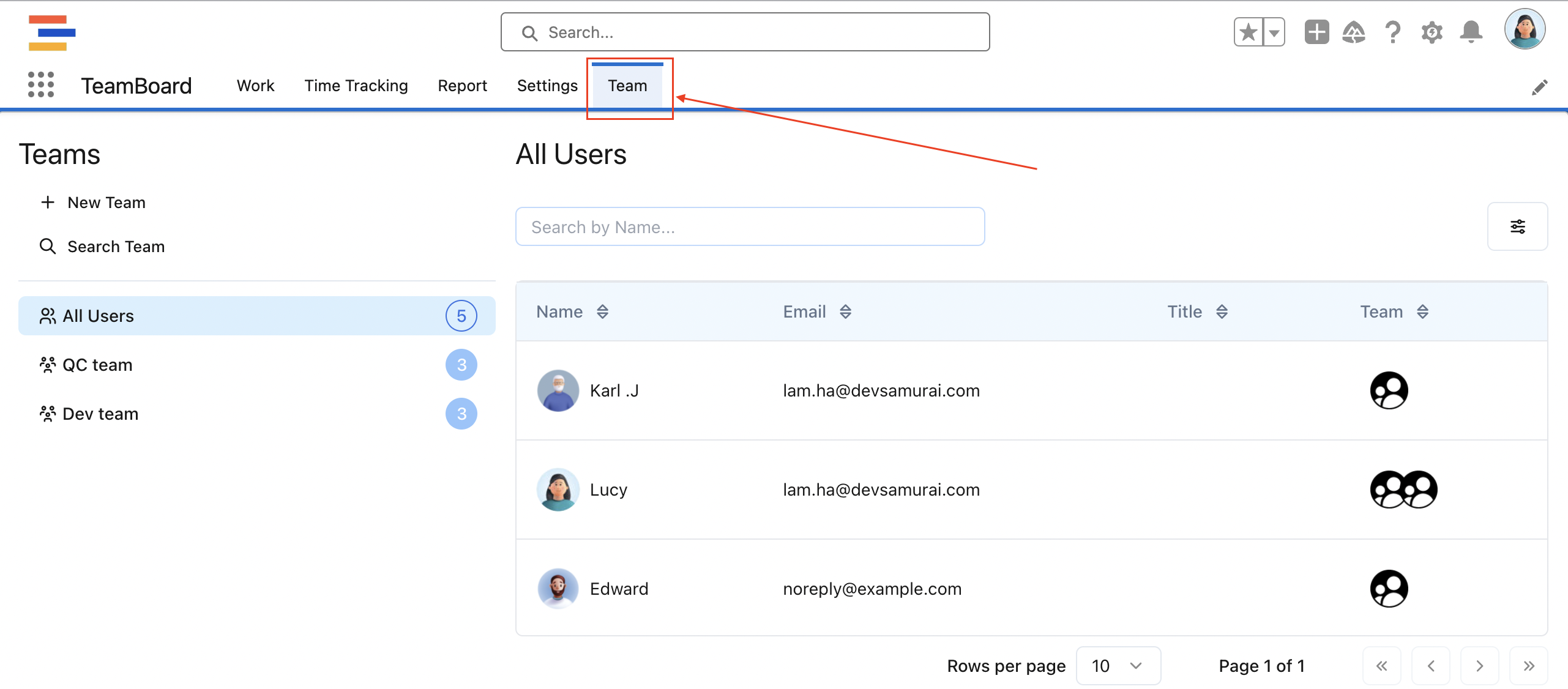Click Karl .J's user avatar icon
This screenshot has width=1568, height=689.
pyautogui.click(x=557, y=390)
